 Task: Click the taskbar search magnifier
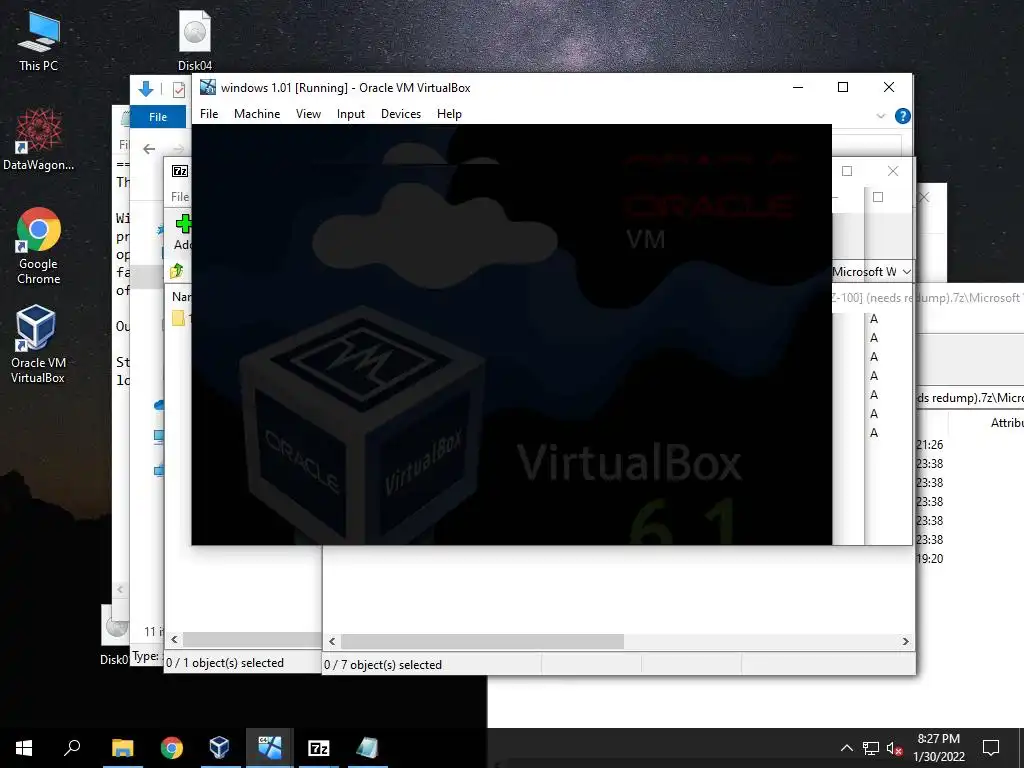(72, 747)
